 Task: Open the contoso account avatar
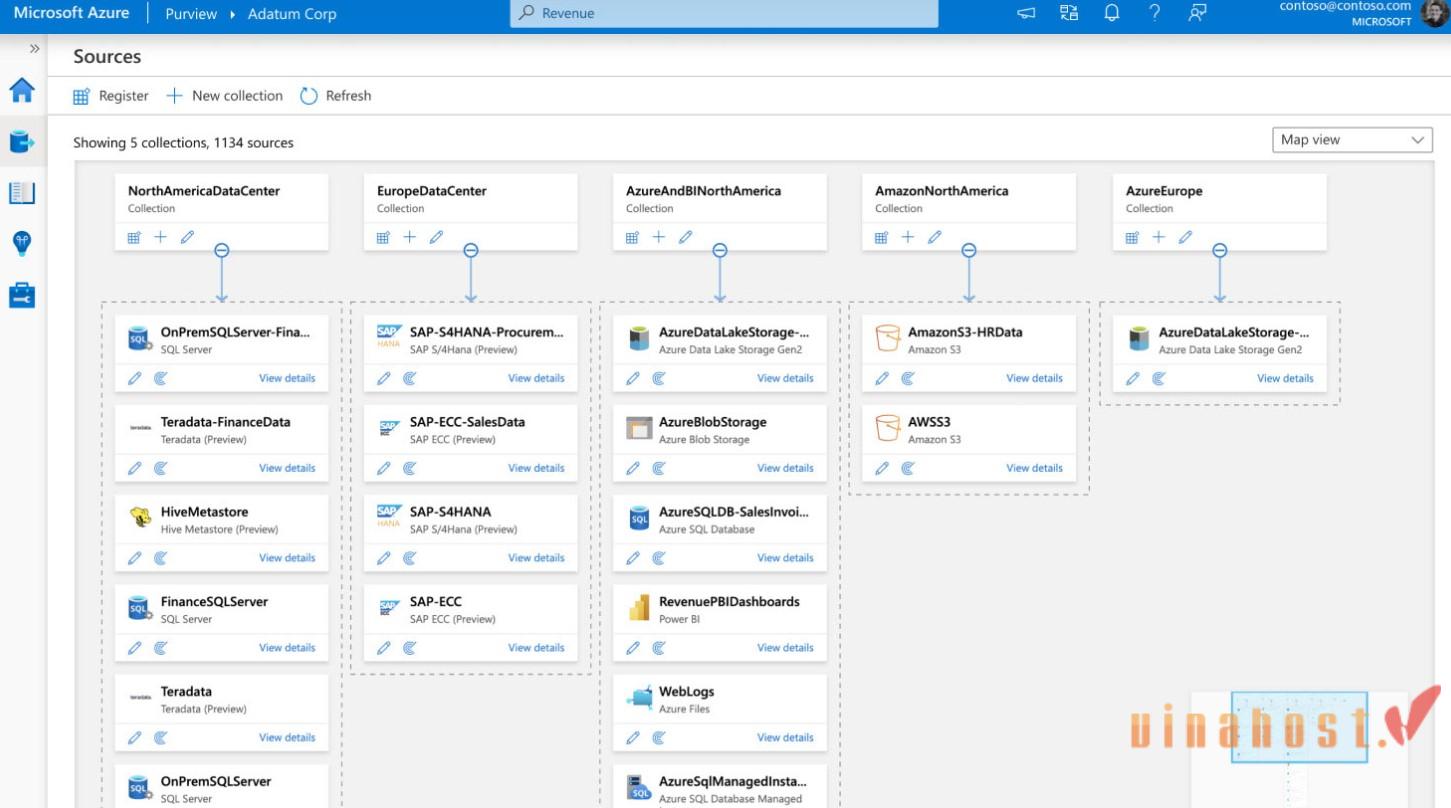click(x=1435, y=13)
